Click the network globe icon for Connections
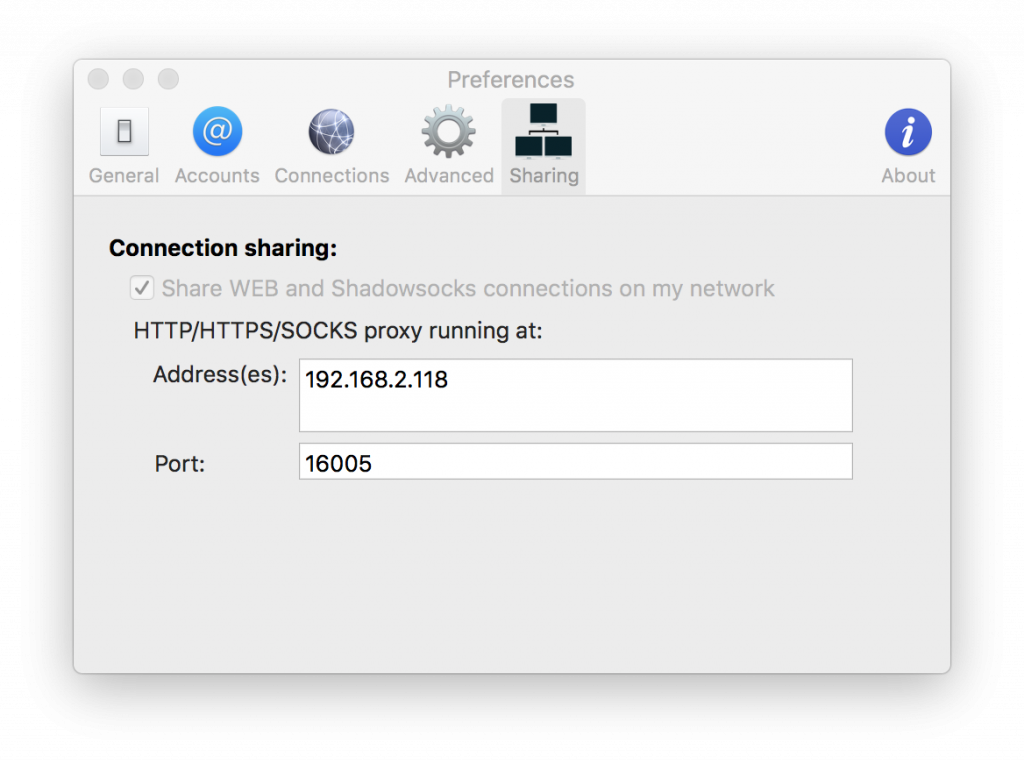The width and height of the screenshot is (1024, 761). [331, 130]
